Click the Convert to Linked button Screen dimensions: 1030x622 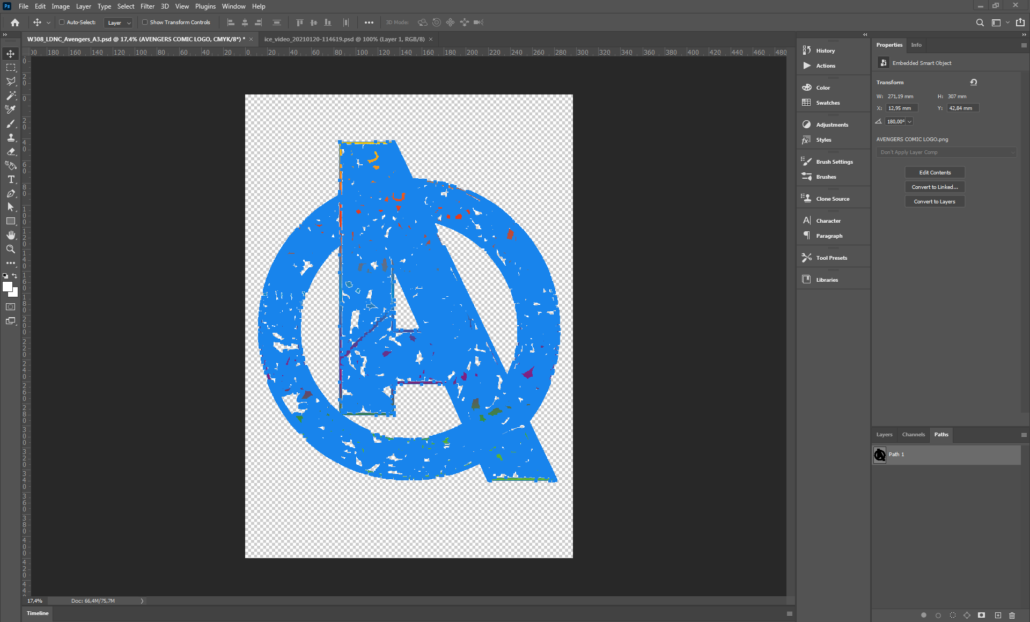(935, 187)
